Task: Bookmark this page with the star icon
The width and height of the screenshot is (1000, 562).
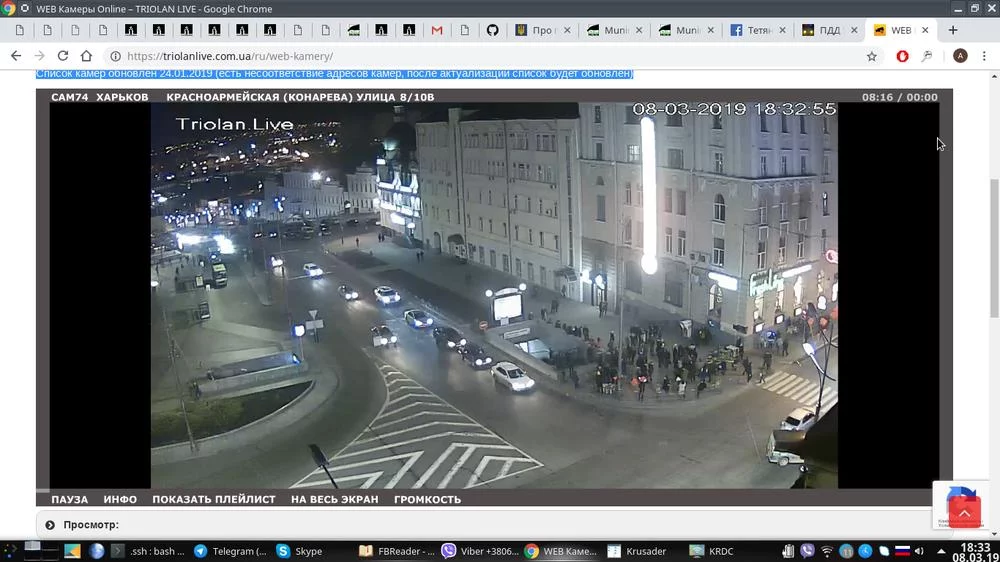Action: (871, 56)
